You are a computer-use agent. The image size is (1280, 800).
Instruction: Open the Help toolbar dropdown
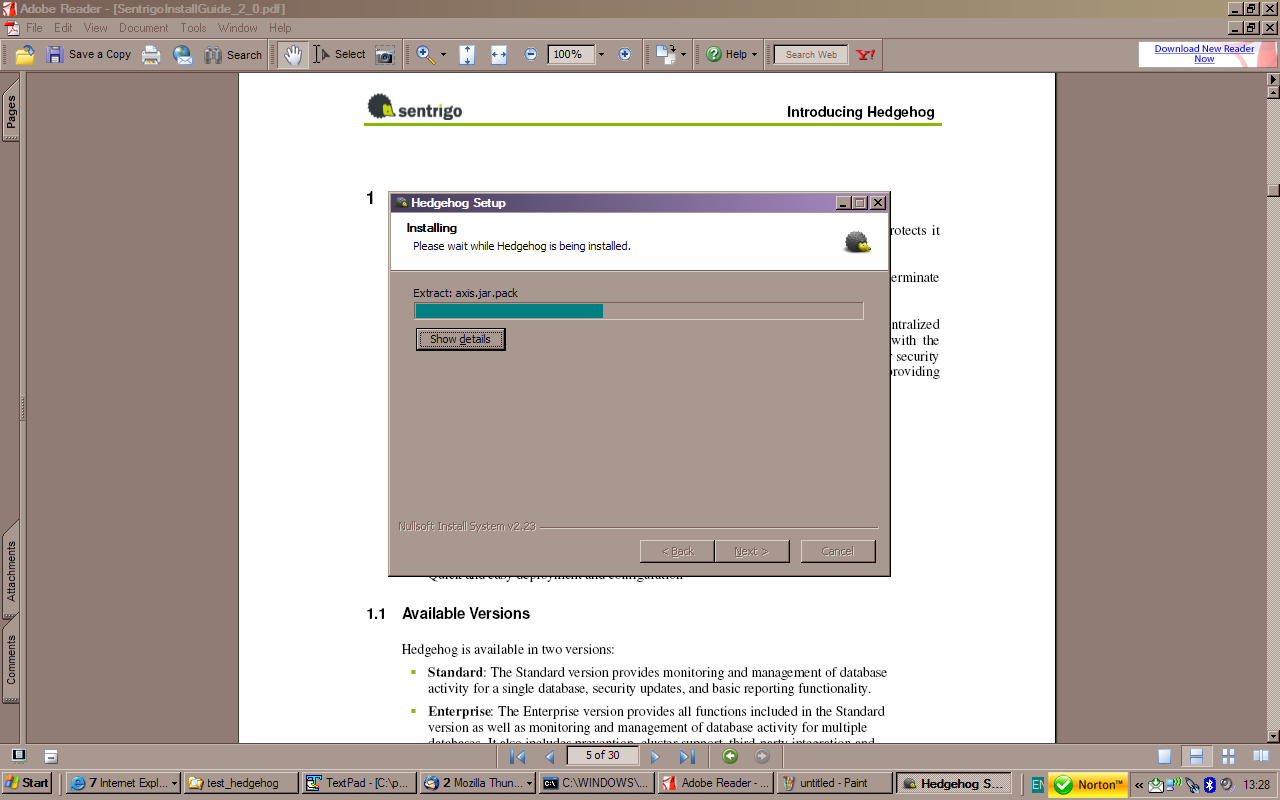[x=732, y=55]
